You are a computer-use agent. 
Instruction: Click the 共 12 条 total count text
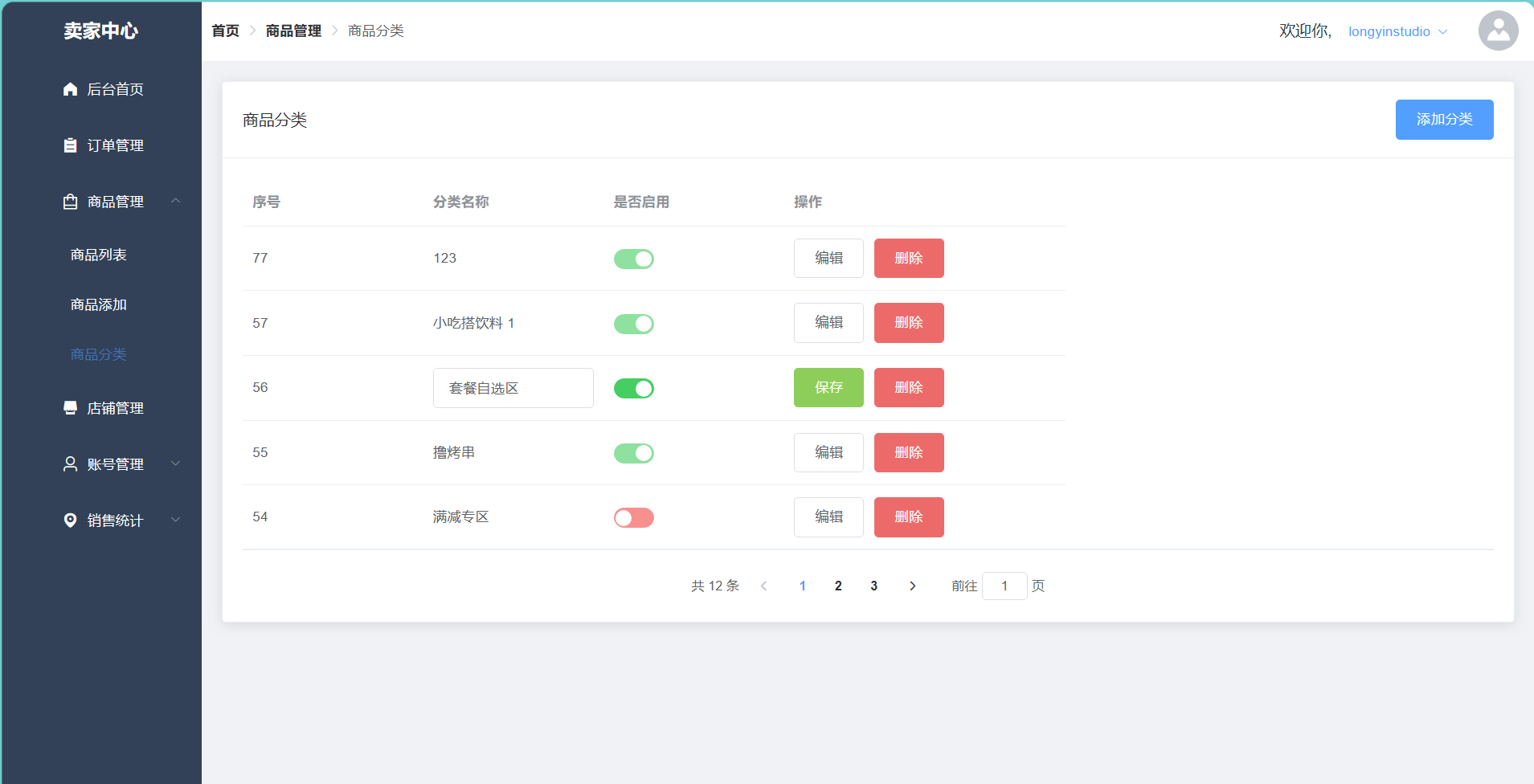point(715,586)
